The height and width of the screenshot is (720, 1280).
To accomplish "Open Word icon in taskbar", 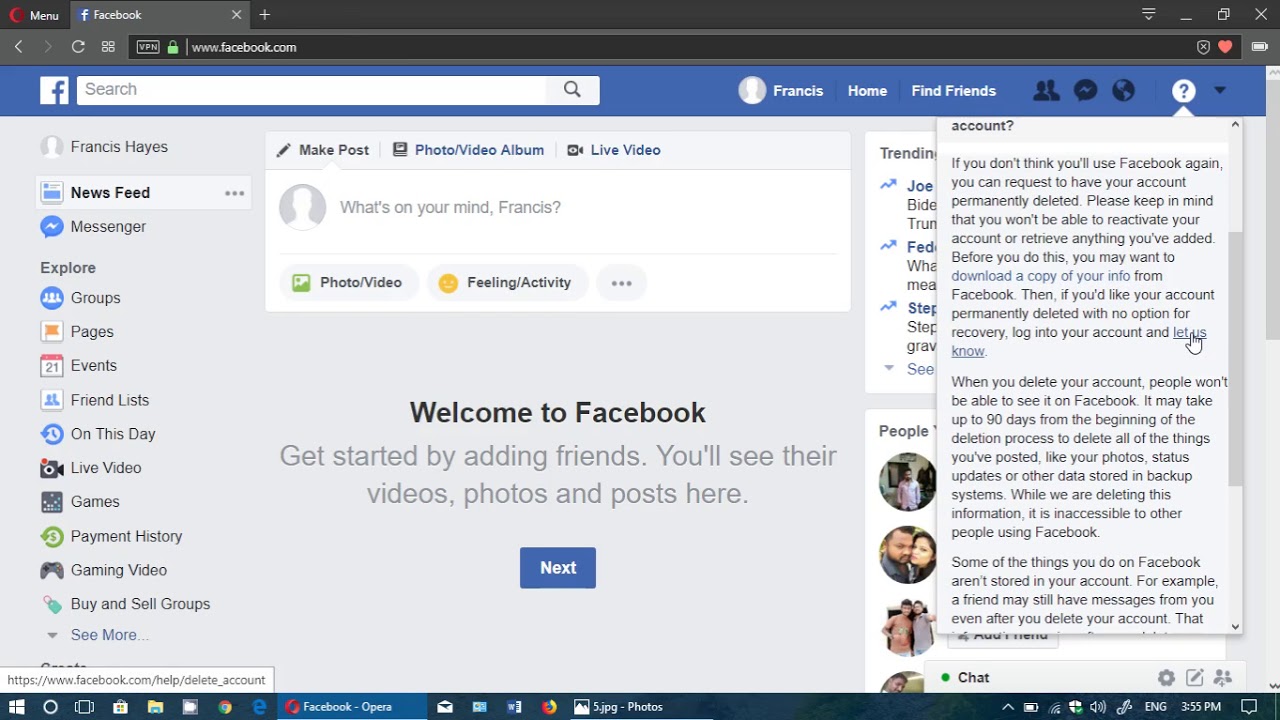I will [x=514, y=707].
